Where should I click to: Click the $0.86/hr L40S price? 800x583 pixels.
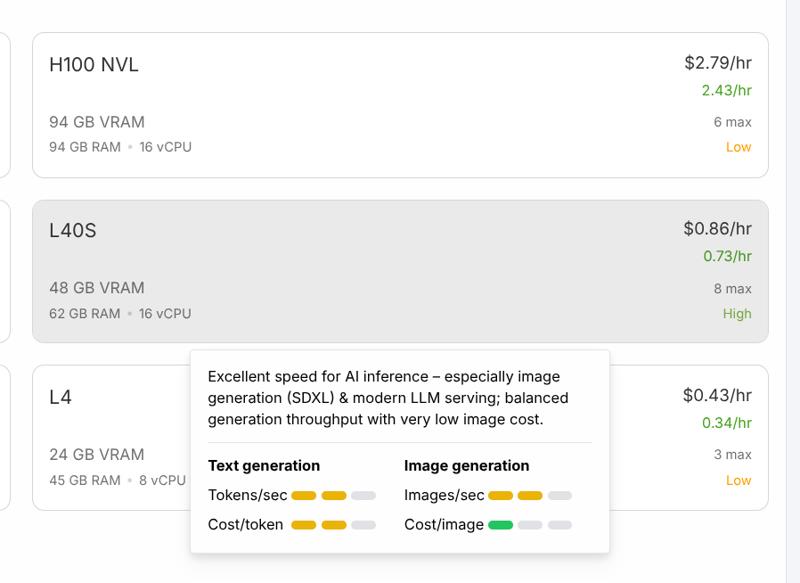(717, 229)
